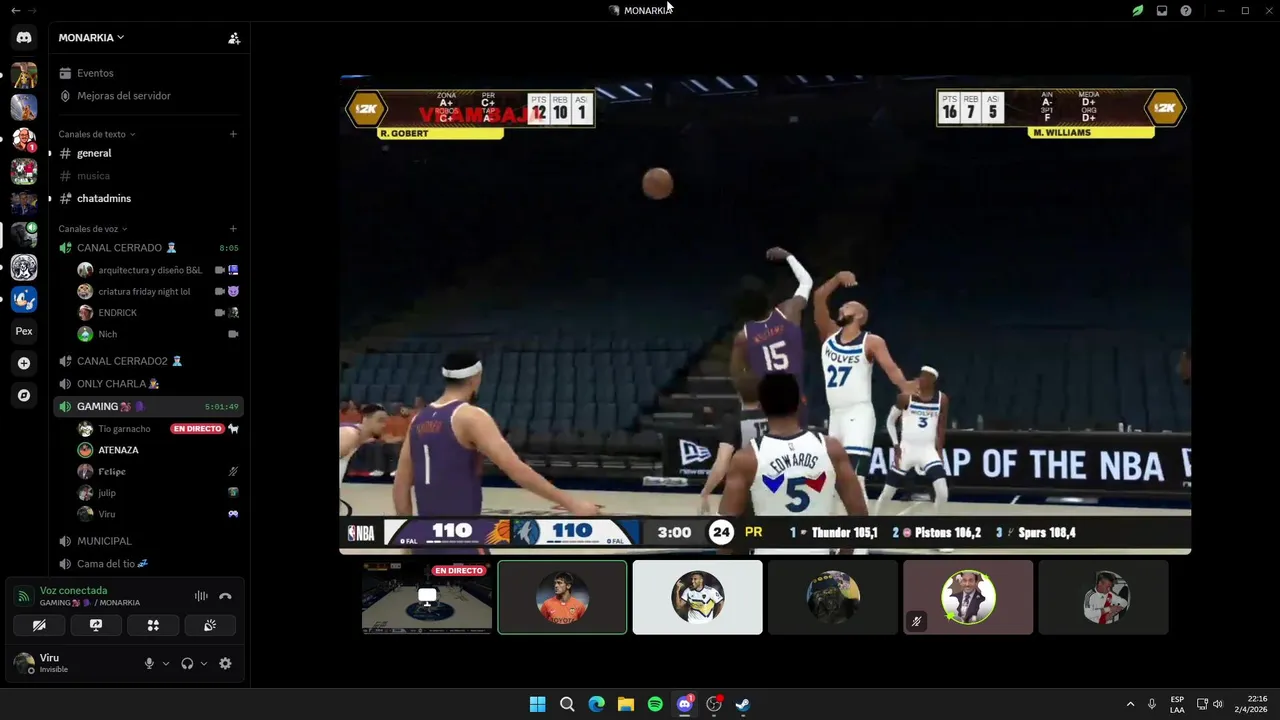This screenshot has width=1280, height=720.
Task: Join the Cama del tio voice channel
Action: (x=148, y=564)
